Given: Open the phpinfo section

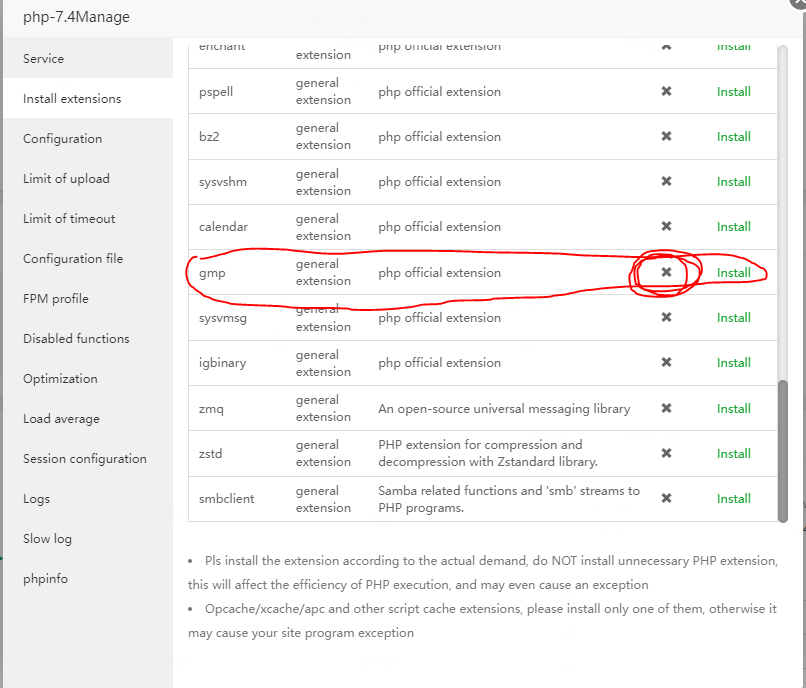Looking at the screenshot, I should click(x=46, y=579).
